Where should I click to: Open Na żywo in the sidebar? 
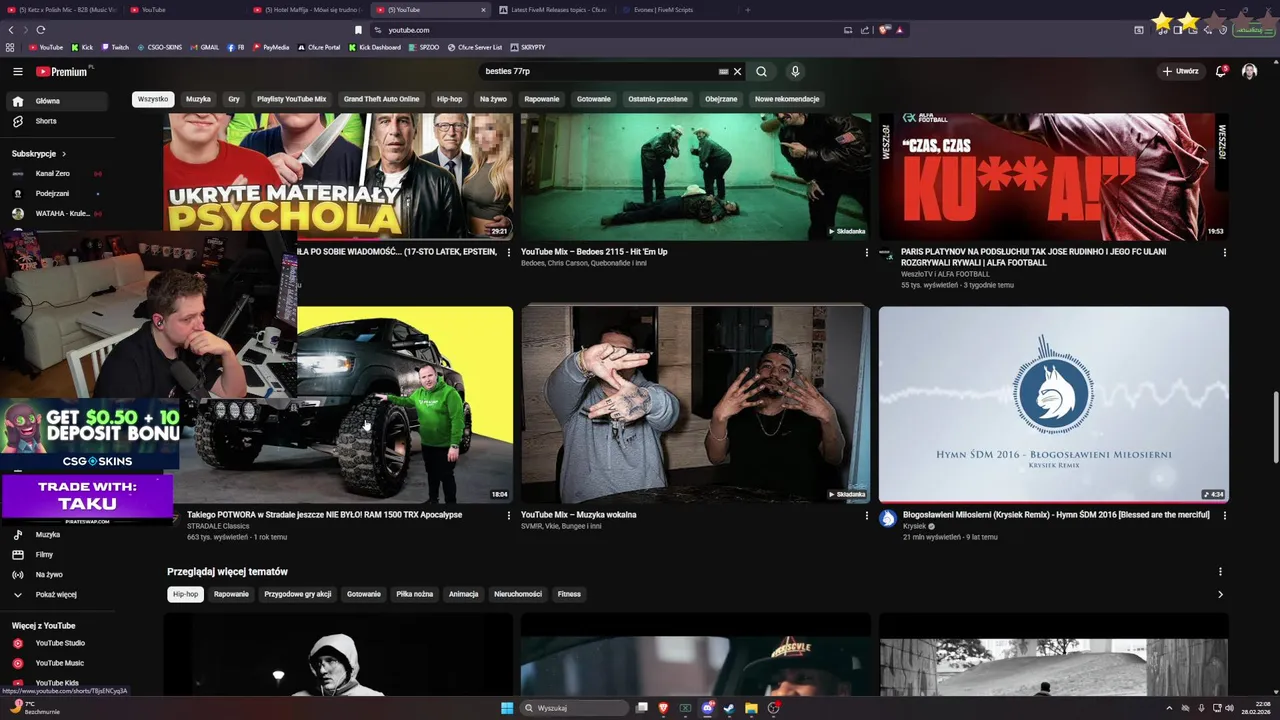coord(57,575)
